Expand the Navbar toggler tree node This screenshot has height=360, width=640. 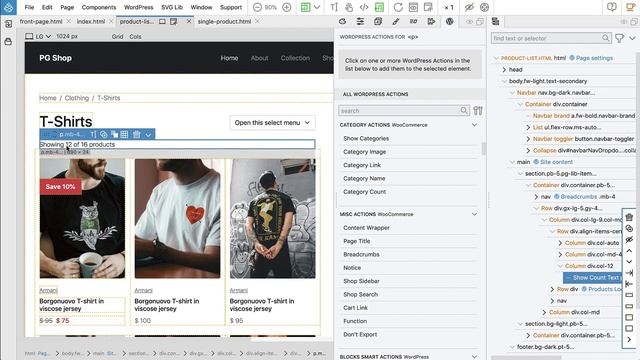pos(528,139)
